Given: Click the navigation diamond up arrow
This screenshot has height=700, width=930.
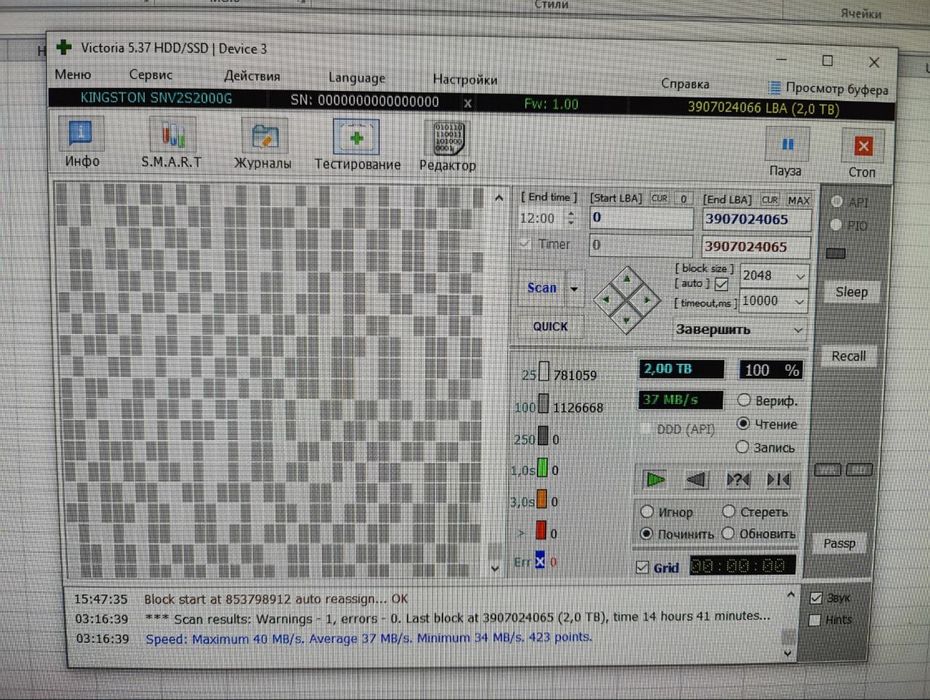Looking at the screenshot, I should pyautogui.click(x=626, y=279).
